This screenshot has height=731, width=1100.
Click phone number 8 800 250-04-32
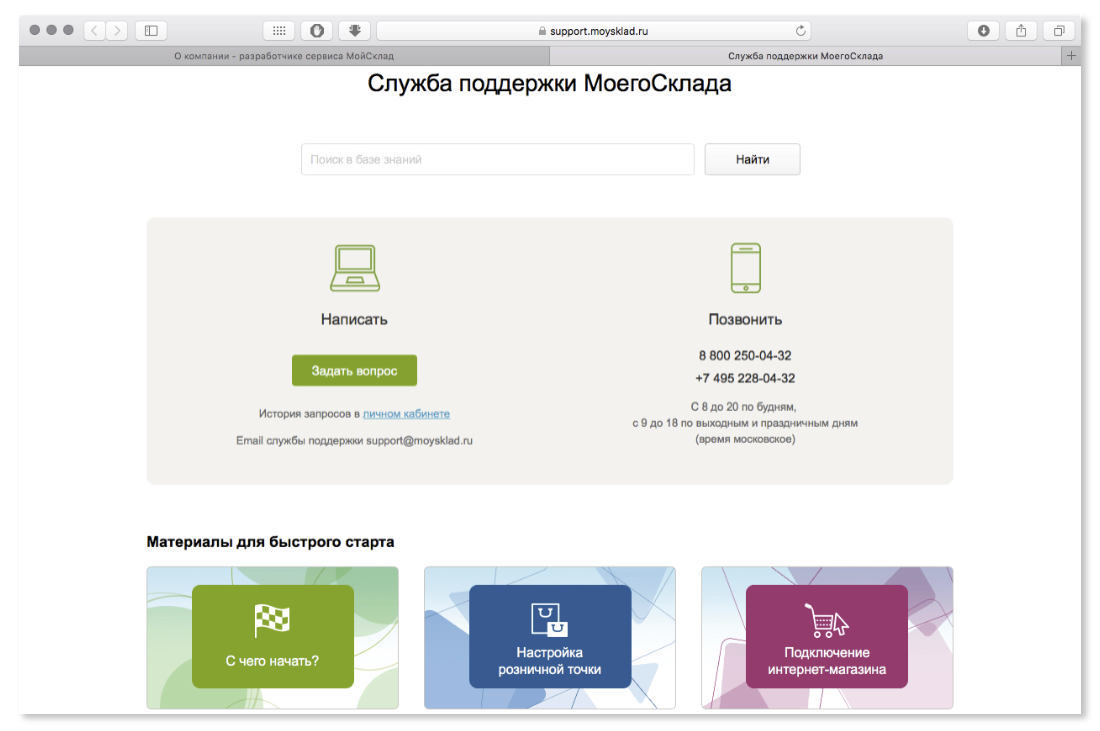(x=745, y=356)
